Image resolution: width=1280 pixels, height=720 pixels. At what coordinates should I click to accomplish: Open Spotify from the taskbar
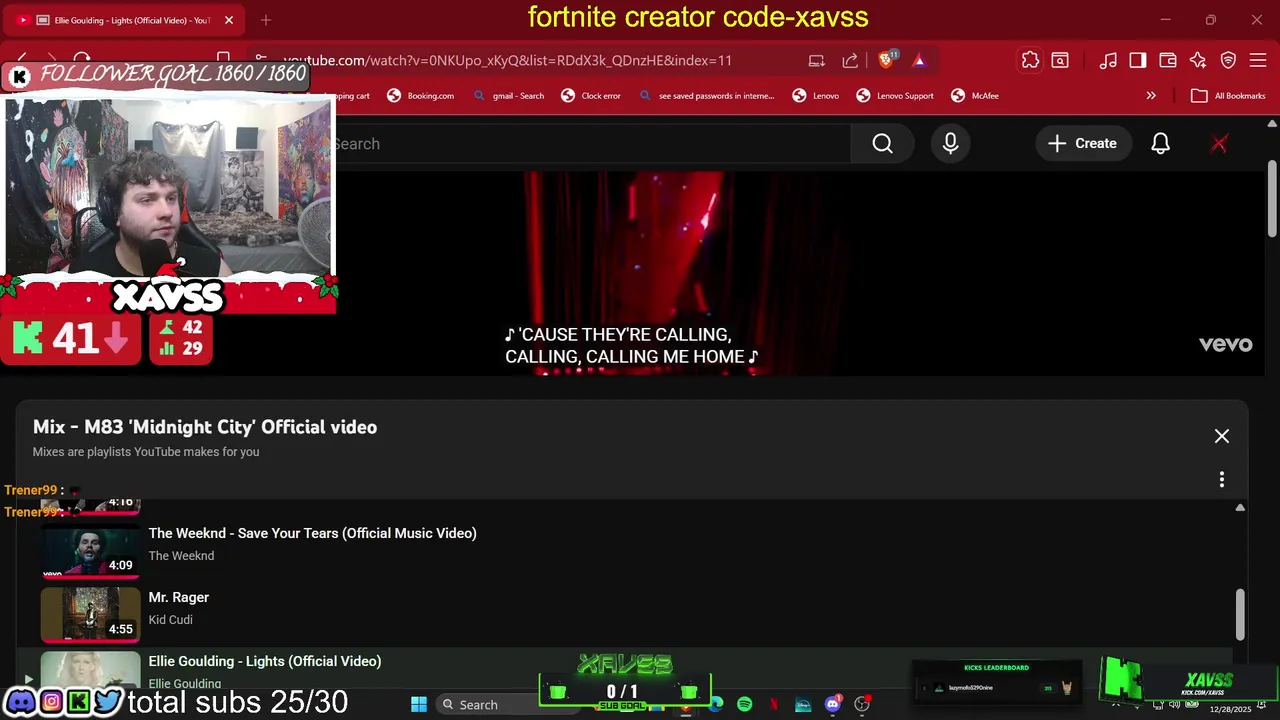point(744,704)
